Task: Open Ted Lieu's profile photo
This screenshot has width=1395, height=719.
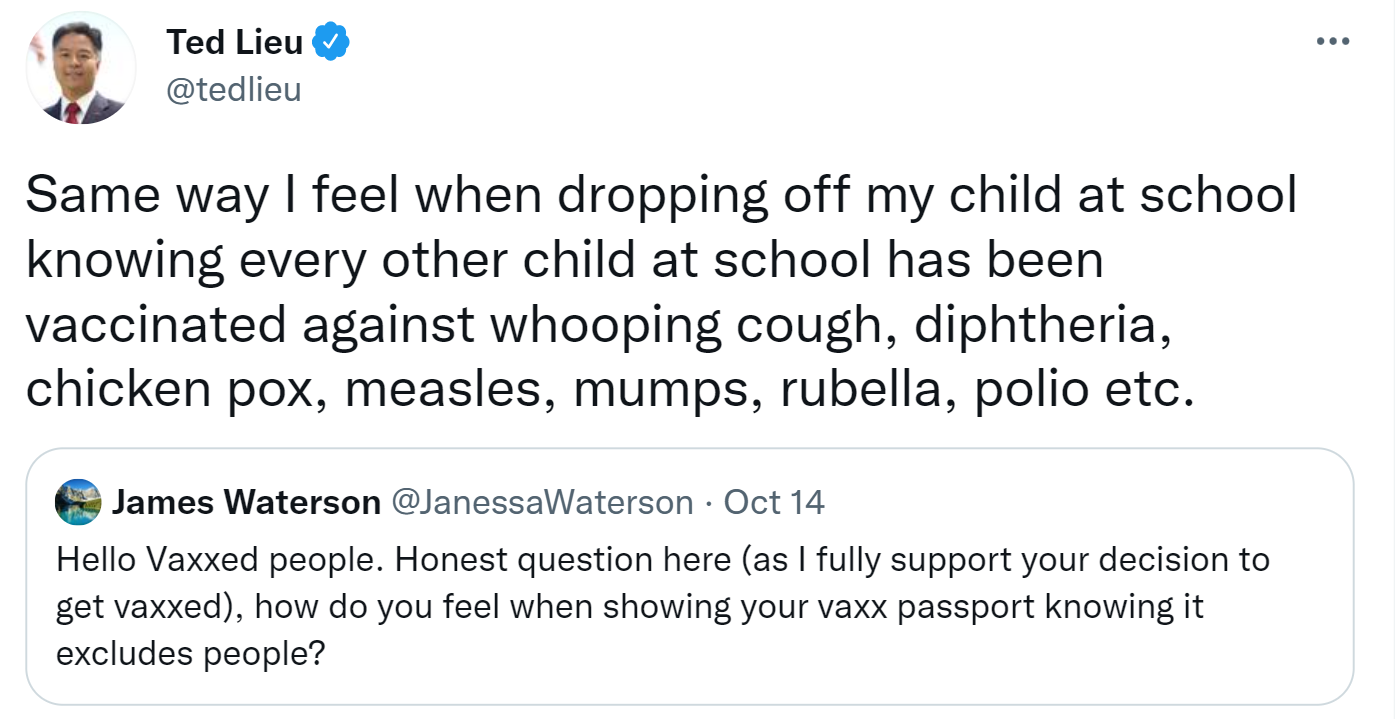Action: pyautogui.click(x=81, y=67)
